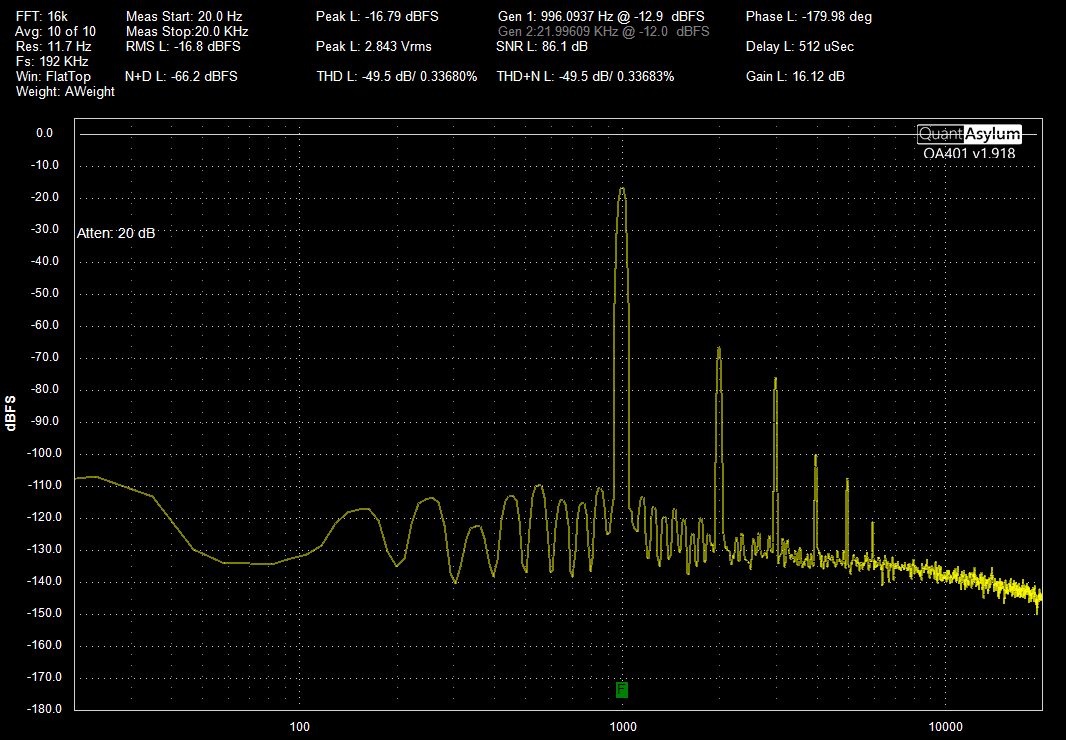Click 'Peak L: 2.843 Vrms' measurement
This screenshot has width=1066, height=740.
point(374,46)
